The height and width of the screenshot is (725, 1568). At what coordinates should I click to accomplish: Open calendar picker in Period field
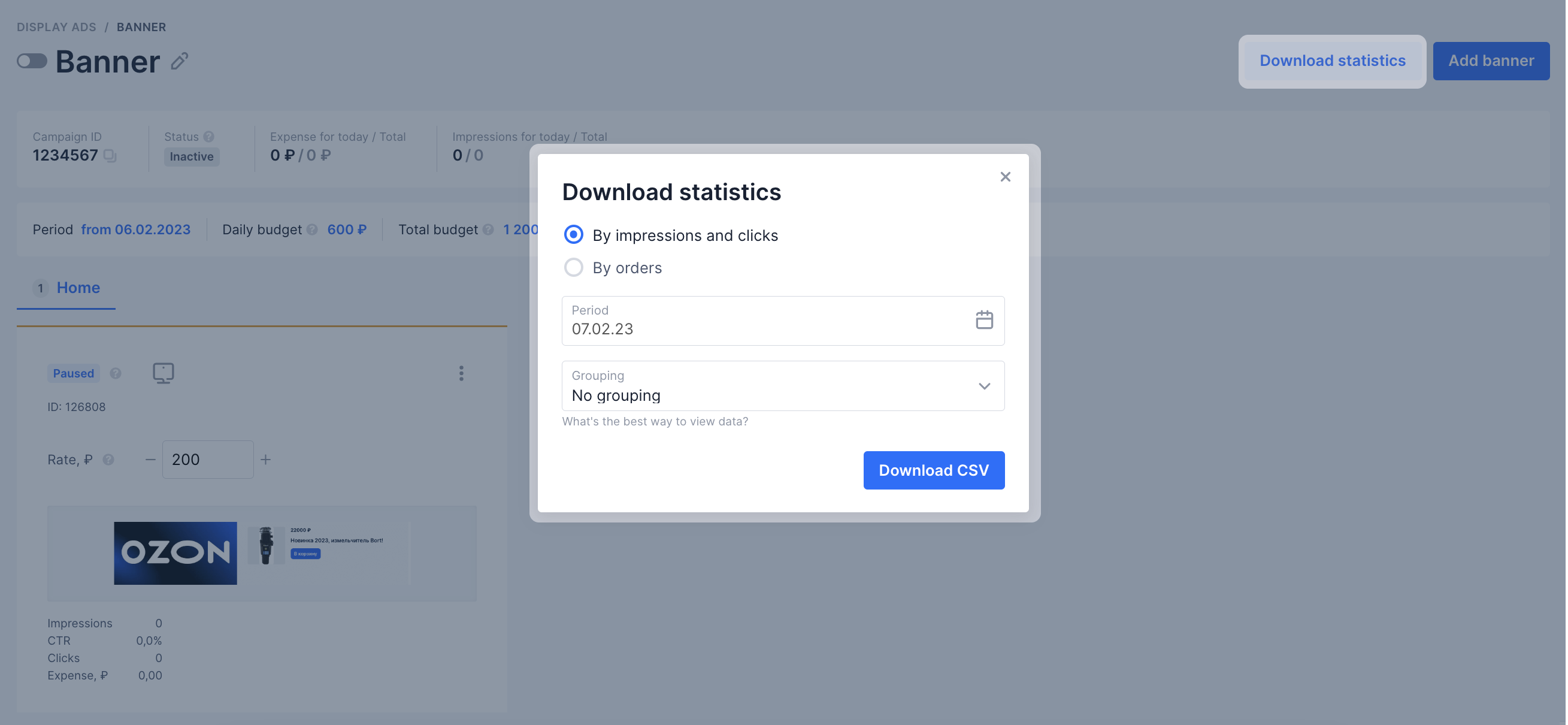[984, 320]
